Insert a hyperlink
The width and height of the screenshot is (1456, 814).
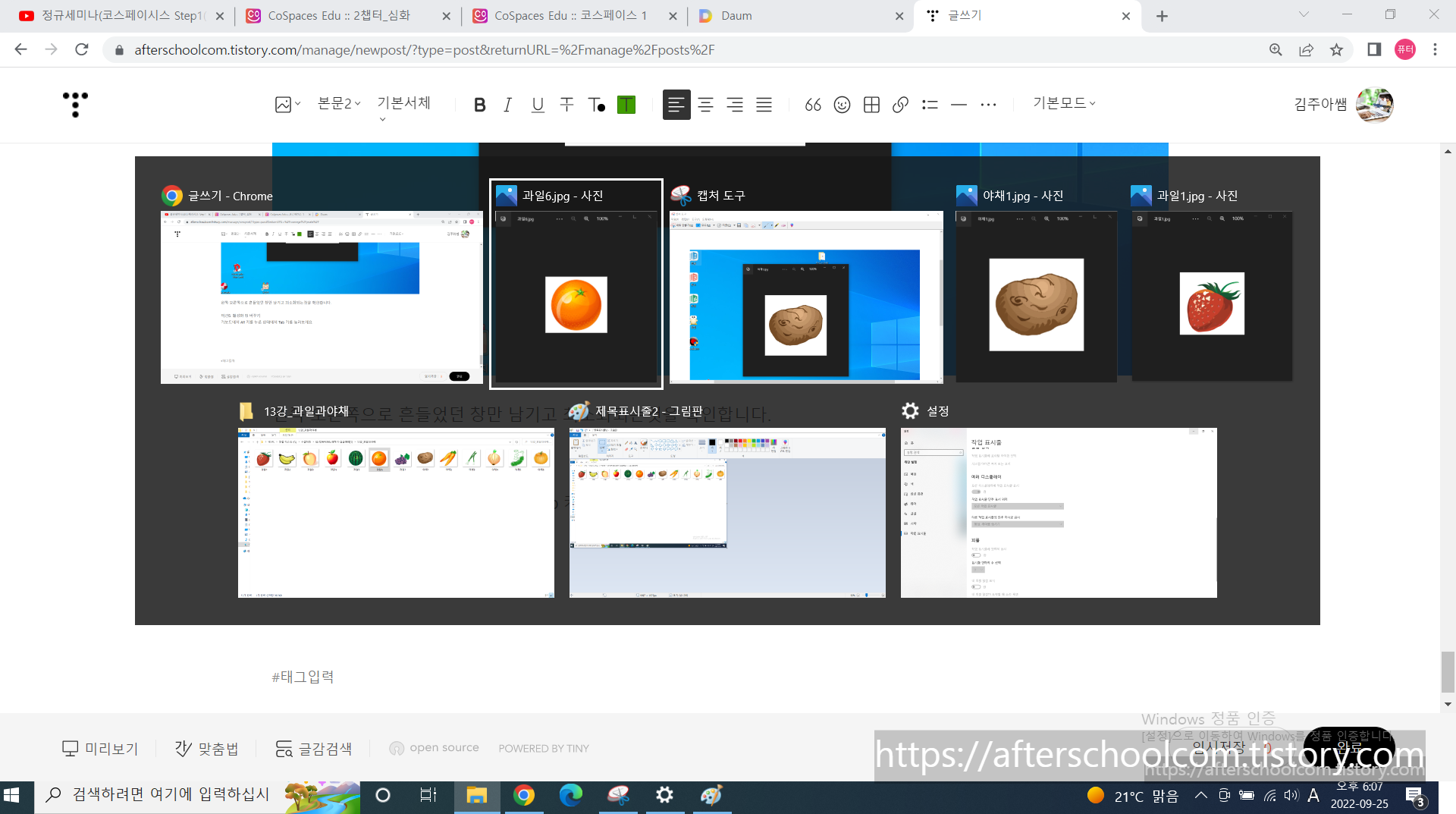(900, 105)
